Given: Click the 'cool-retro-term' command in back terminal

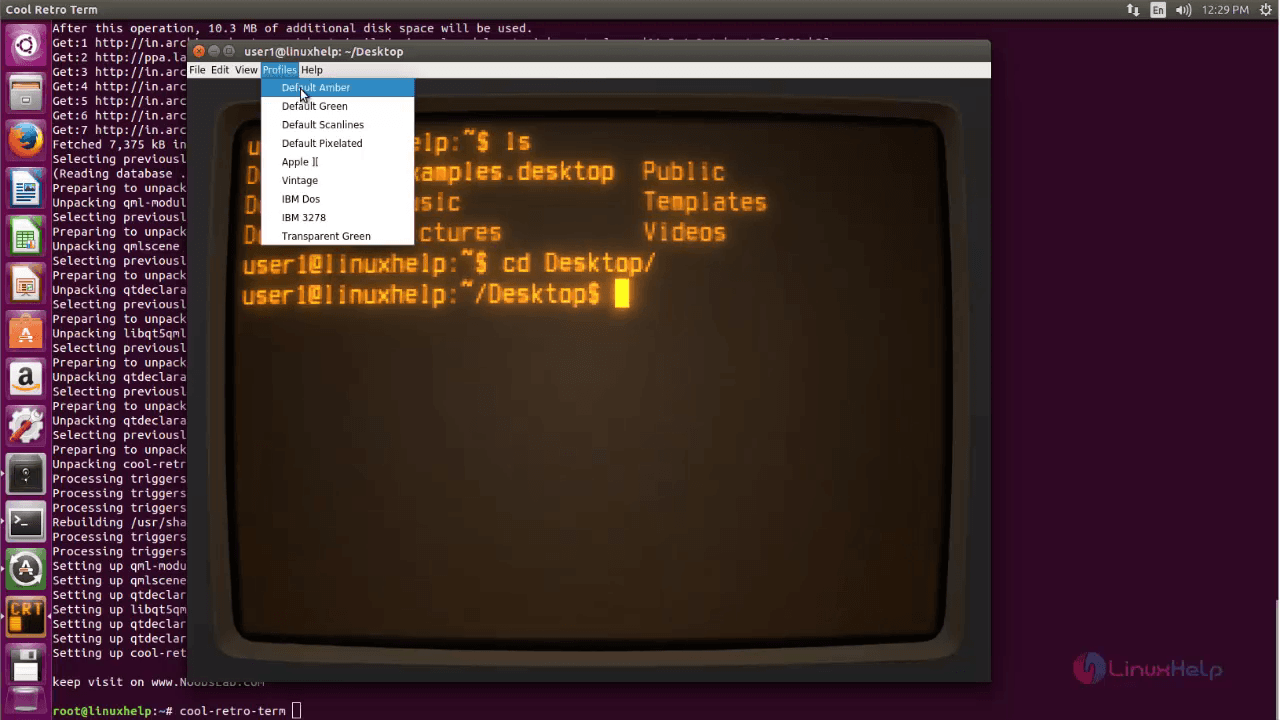Looking at the screenshot, I should (x=233, y=711).
